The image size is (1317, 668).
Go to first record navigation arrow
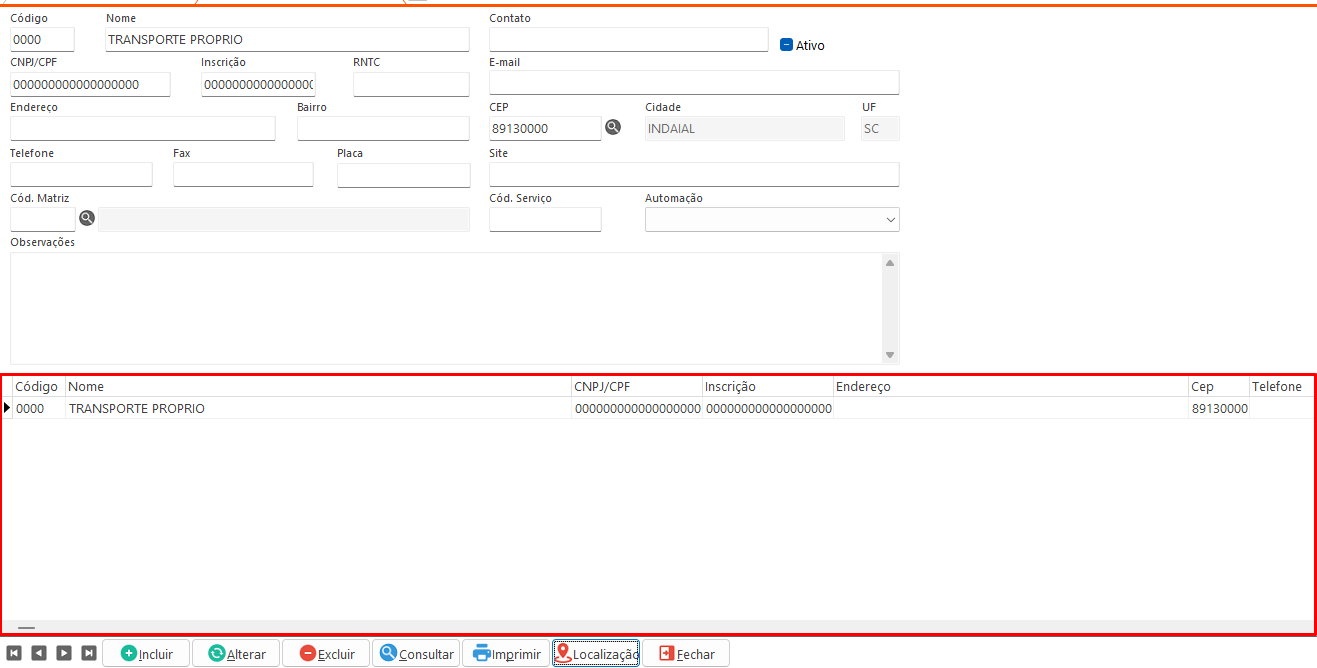14,653
